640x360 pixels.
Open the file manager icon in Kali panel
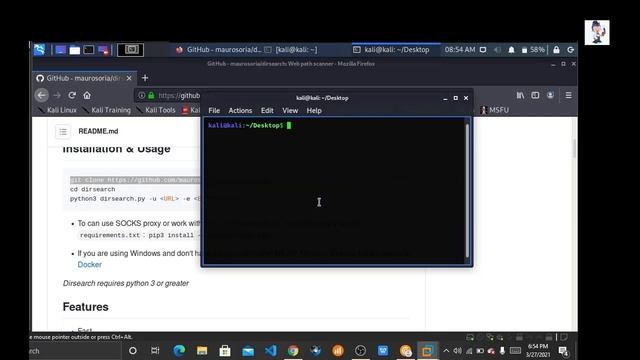pos(75,50)
